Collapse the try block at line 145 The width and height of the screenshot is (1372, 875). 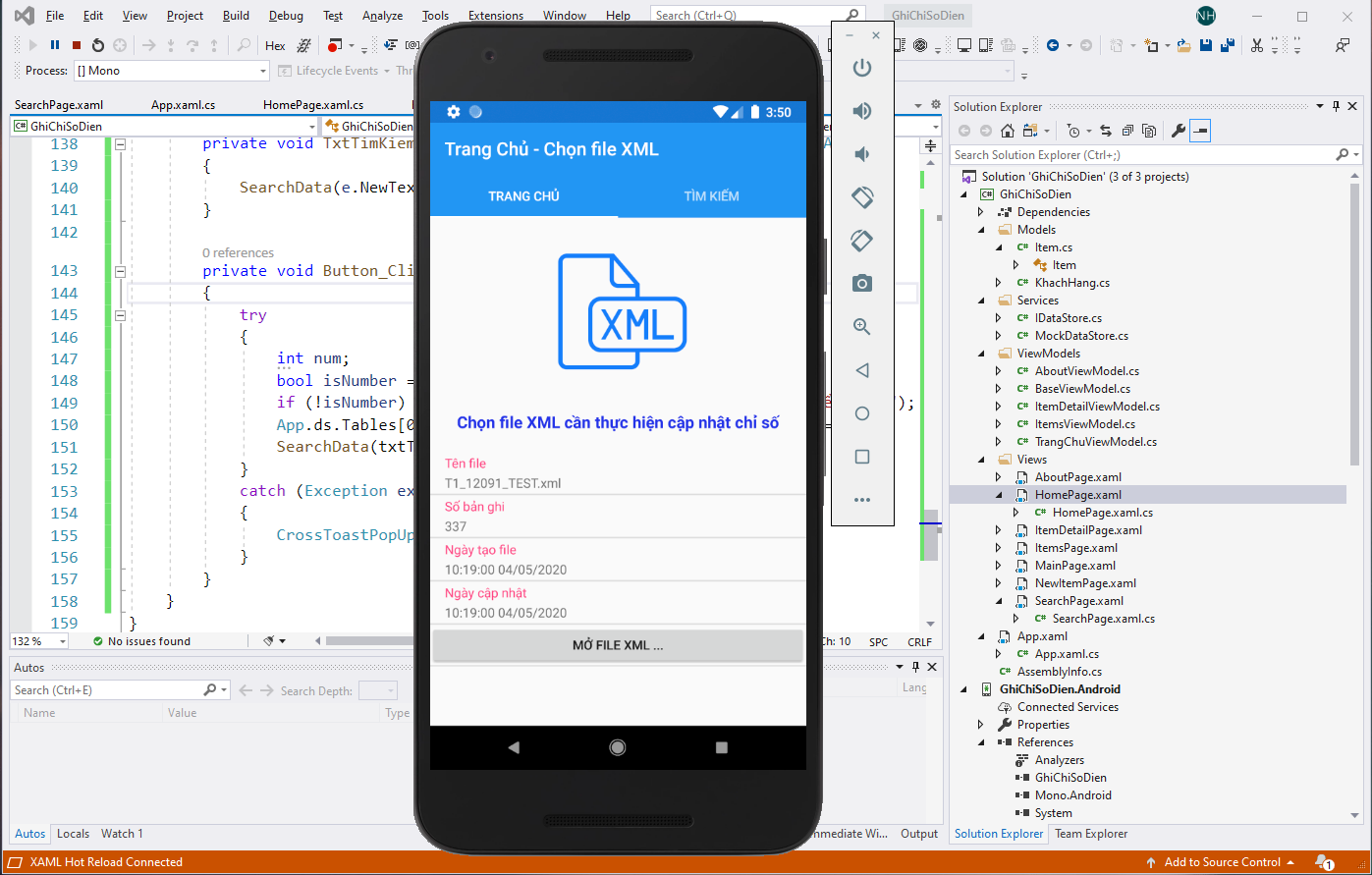(121, 315)
